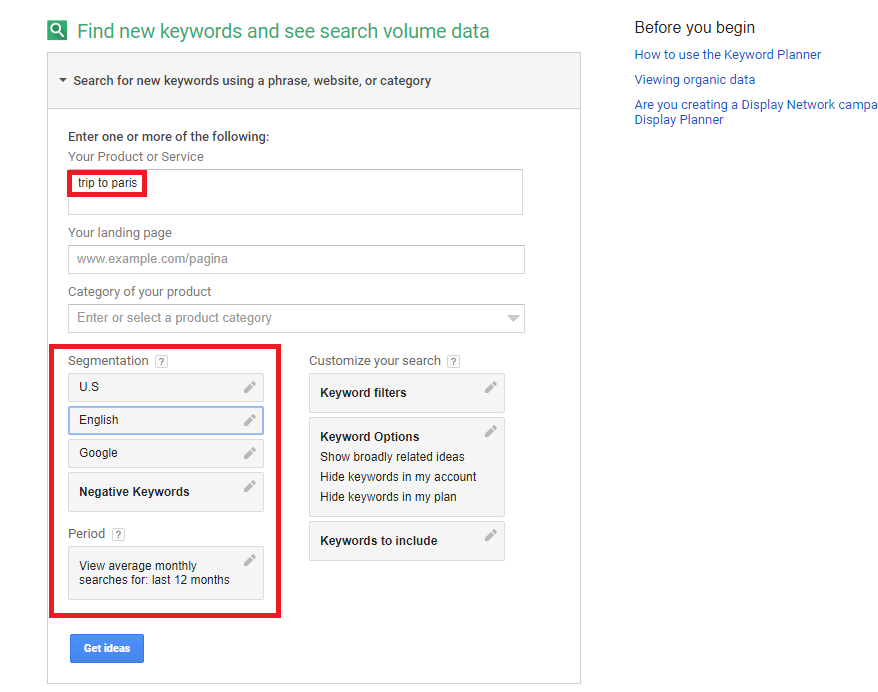Click the pencil icon on English language
Viewport: 878px width, 692px height.
click(x=250, y=420)
